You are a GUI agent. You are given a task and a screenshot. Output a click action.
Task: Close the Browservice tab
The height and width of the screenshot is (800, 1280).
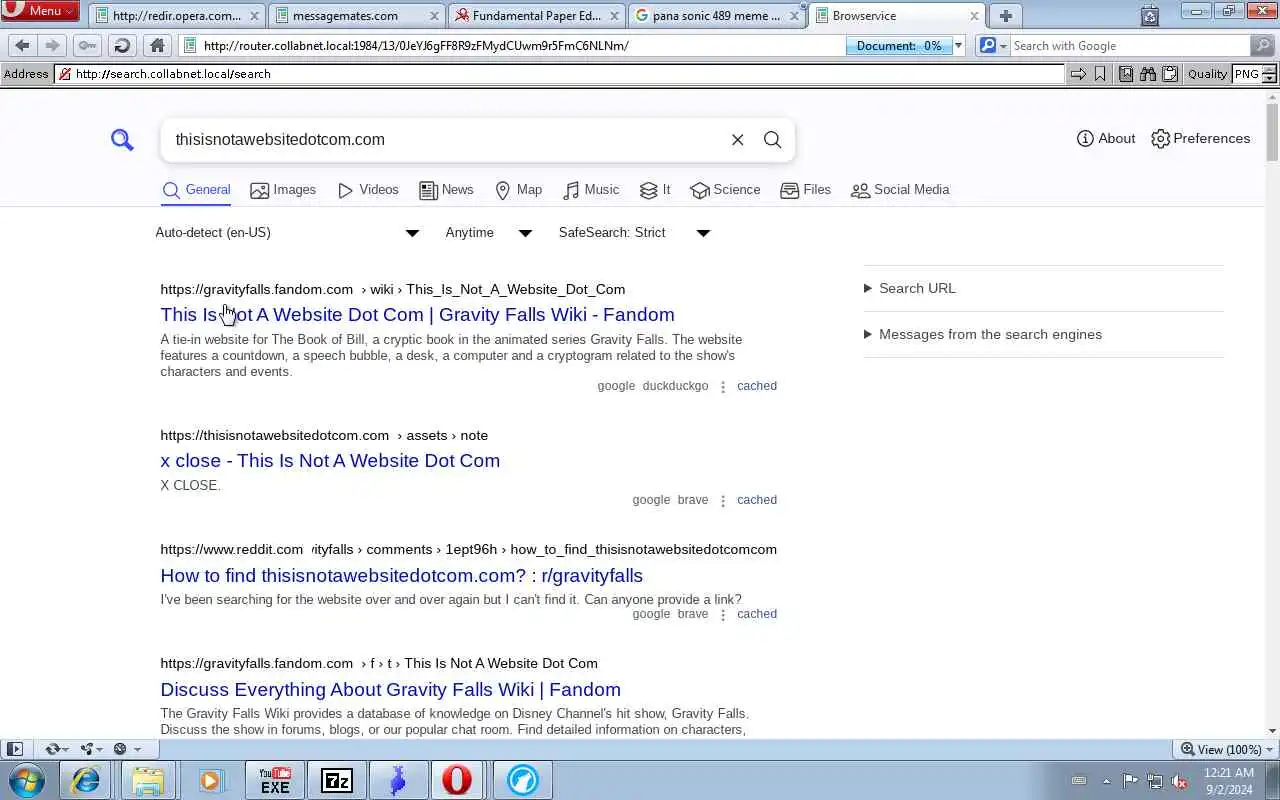coord(974,16)
